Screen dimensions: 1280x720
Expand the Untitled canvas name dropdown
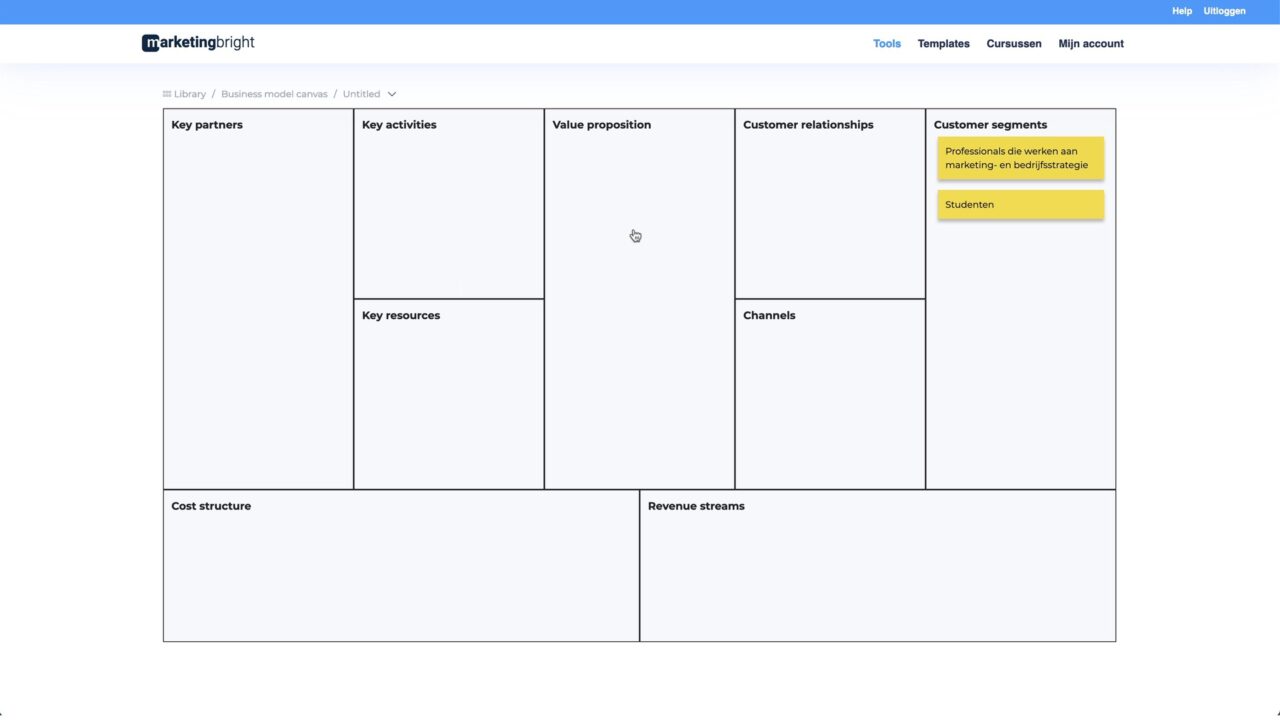click(391, 93)
